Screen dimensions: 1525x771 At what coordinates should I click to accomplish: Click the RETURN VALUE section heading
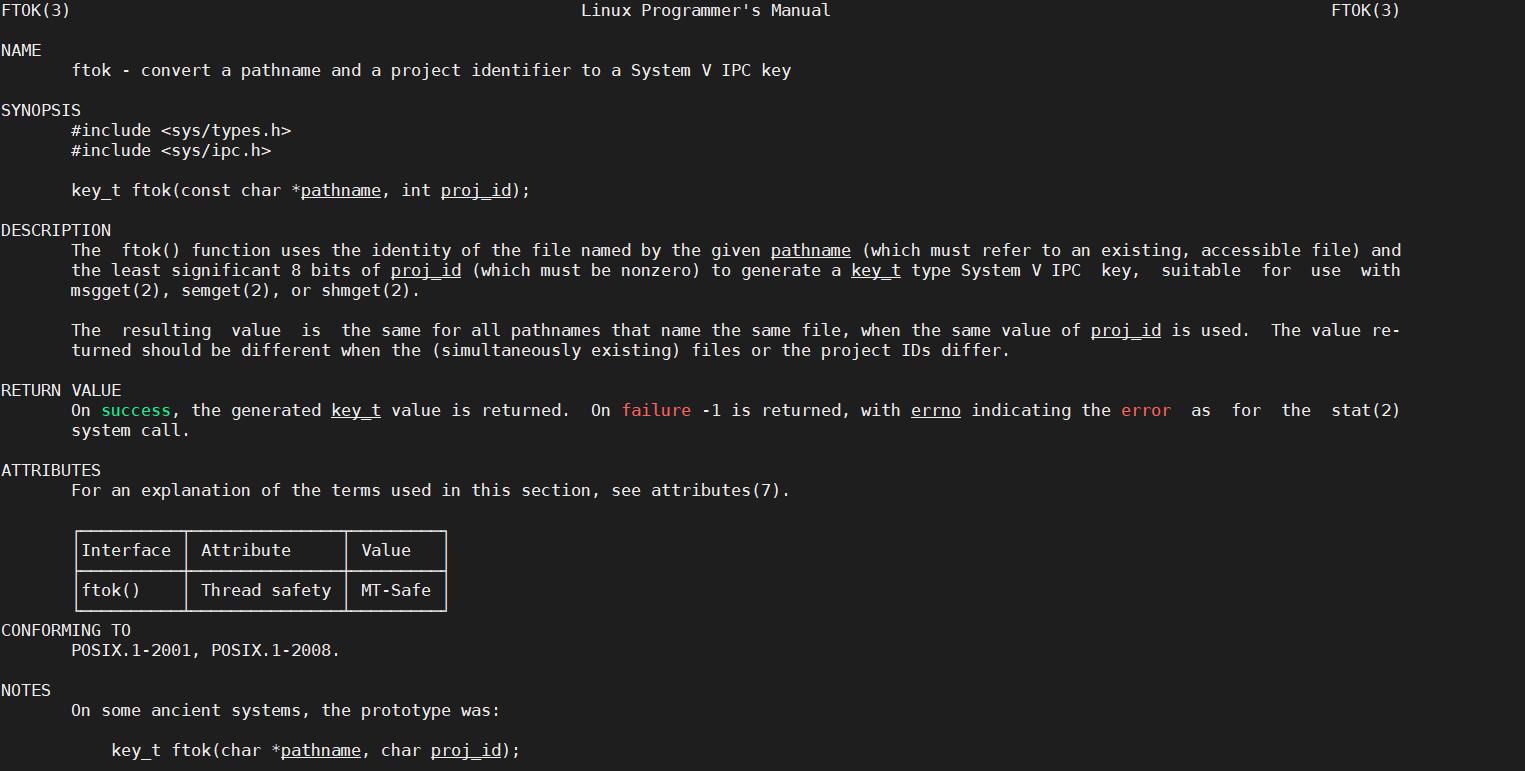(61, 390)
